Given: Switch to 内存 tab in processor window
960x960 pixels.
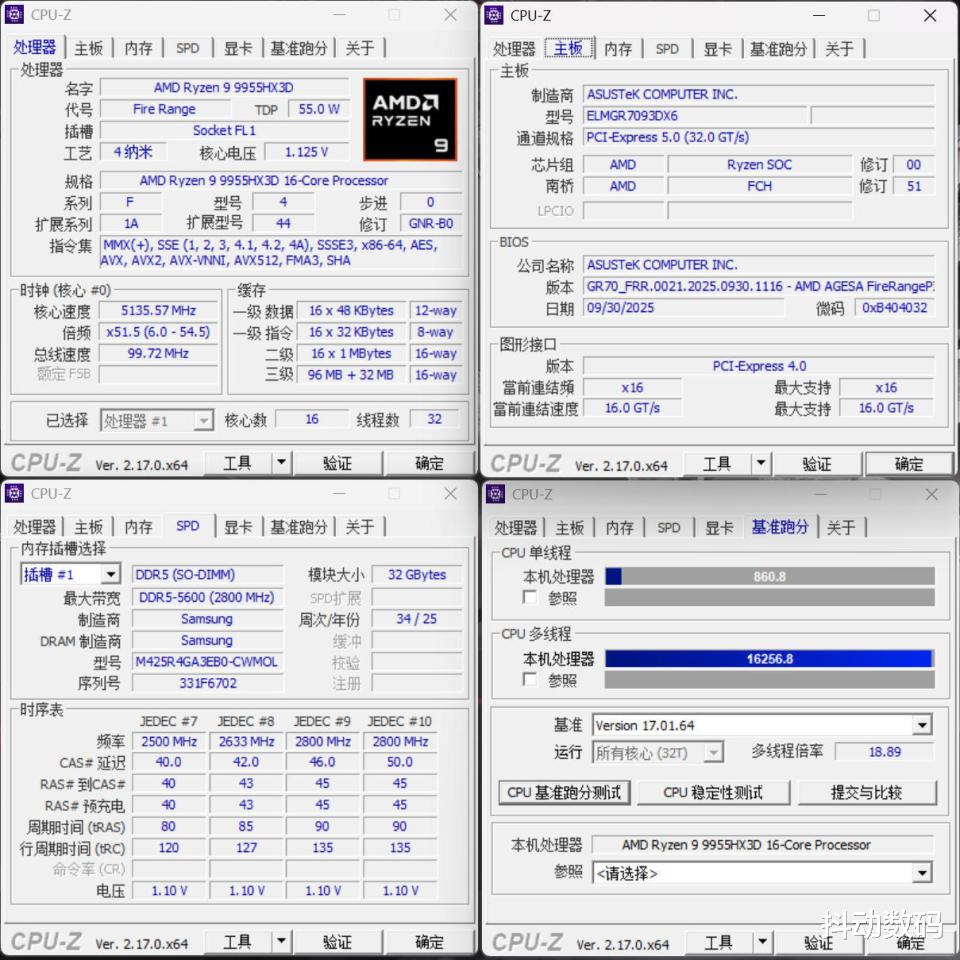Looking at the screenshot, I should click(x=138, y=48).
